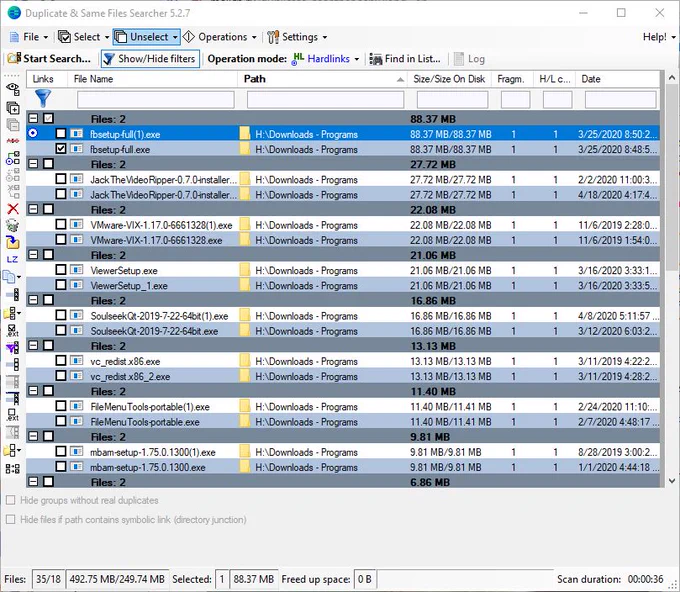Collapse the 21.06 MB file group
This screenshot has height=592, width=680.
[33, 255]
